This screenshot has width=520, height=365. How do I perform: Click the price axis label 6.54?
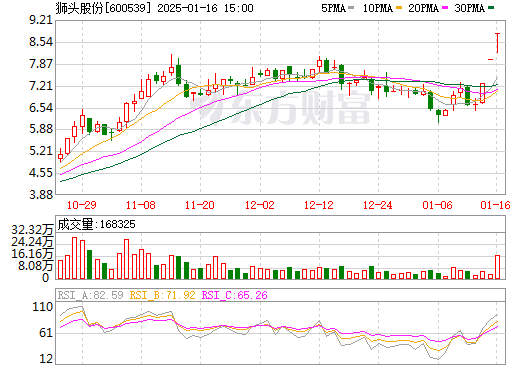click(41, 108)
